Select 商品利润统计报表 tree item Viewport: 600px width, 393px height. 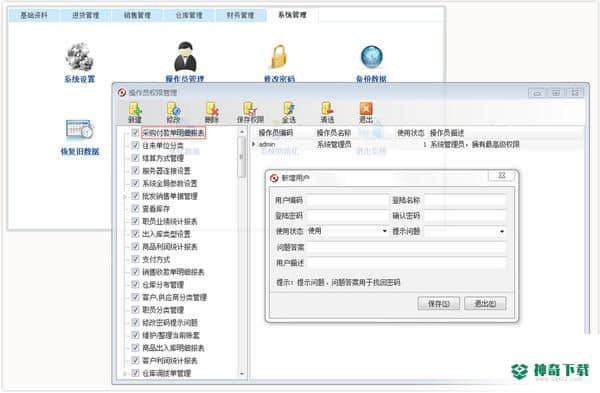coord(170,246)
